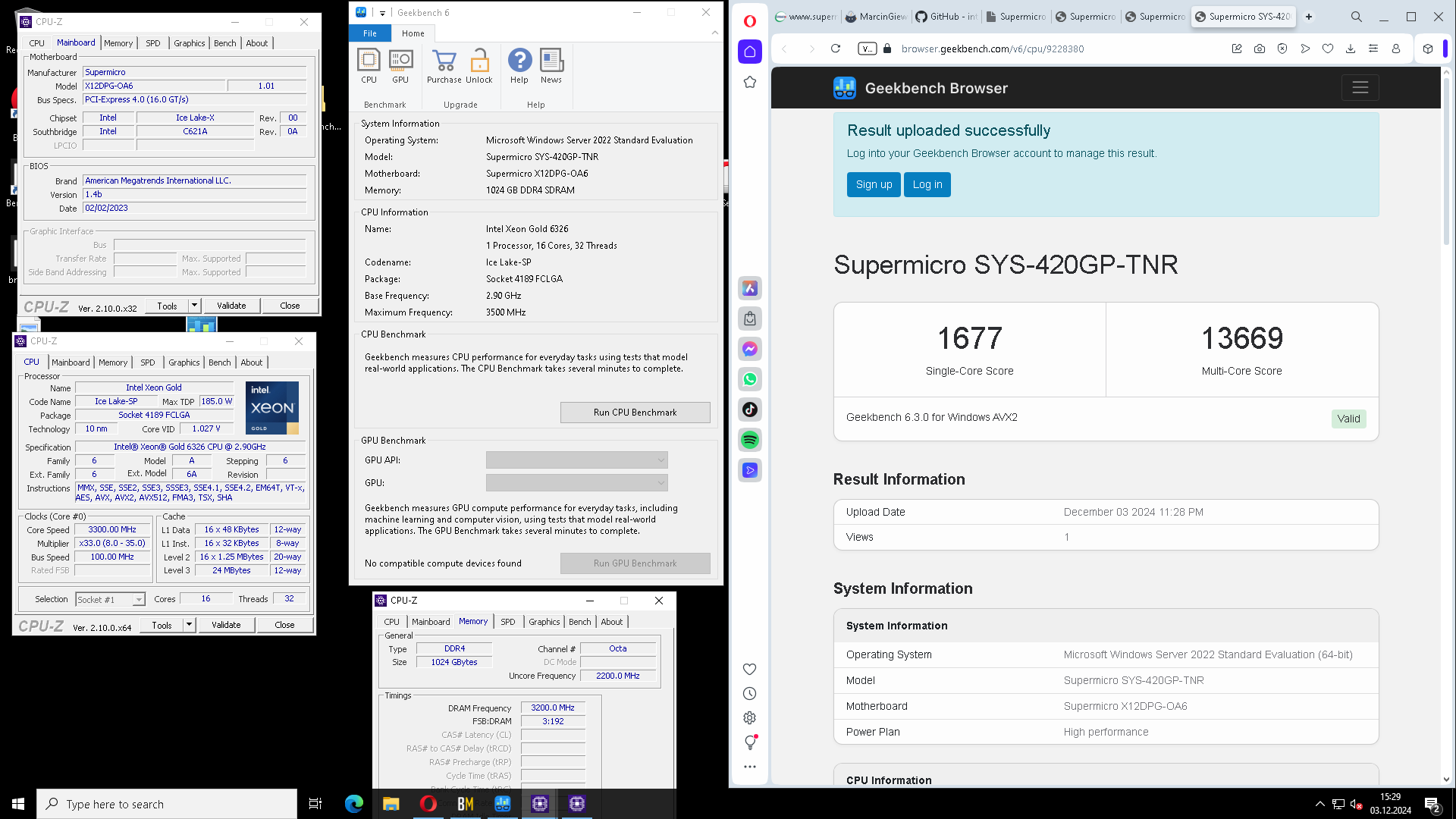
Task: Click Run CPU Benchmark button
Action: [x=635, y=413]
